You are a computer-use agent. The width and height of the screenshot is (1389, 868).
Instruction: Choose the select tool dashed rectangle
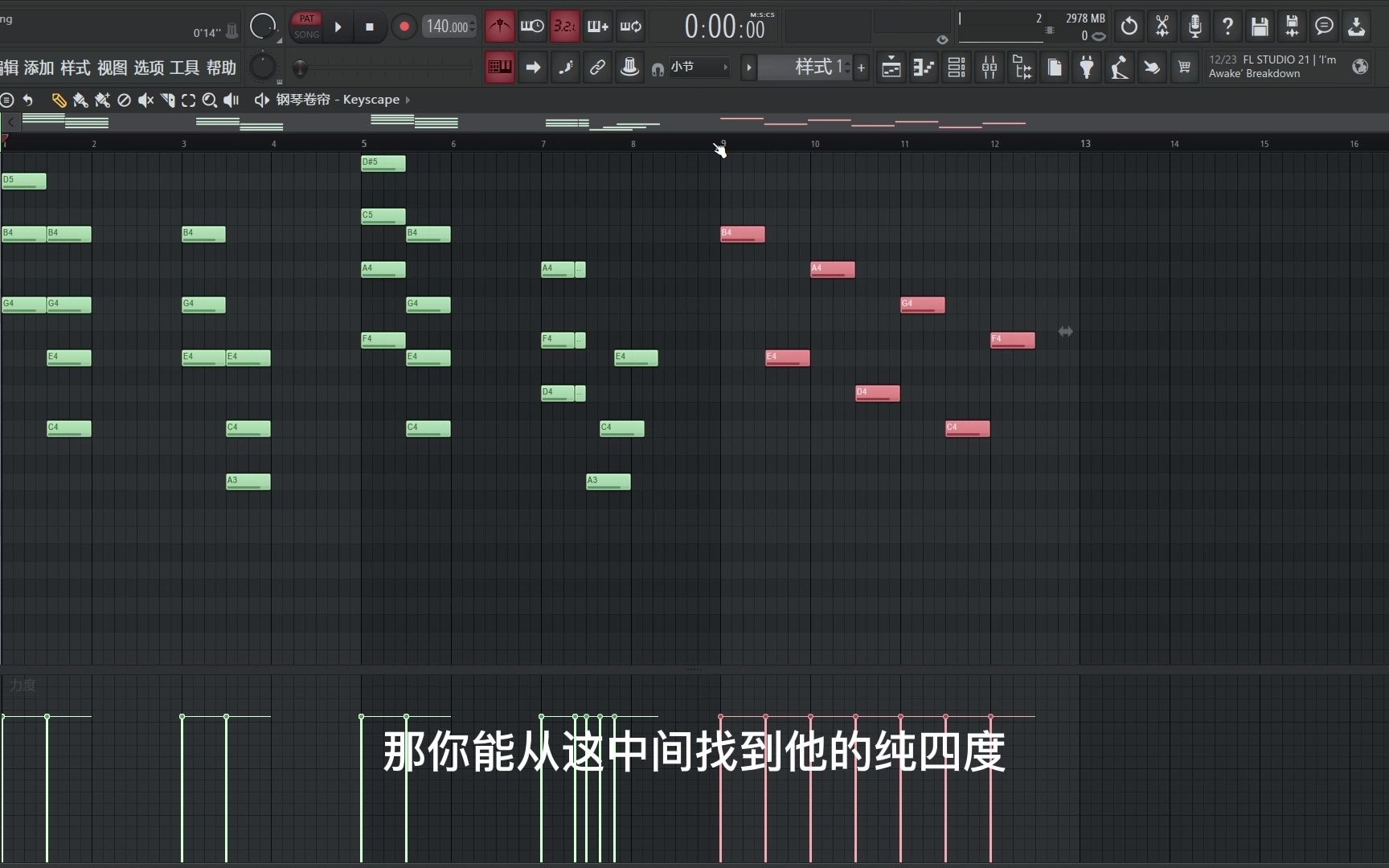(188, 100)
